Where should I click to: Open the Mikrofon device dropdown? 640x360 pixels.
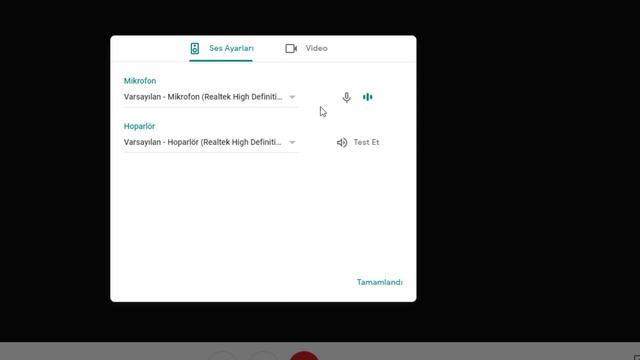[211, 97]
